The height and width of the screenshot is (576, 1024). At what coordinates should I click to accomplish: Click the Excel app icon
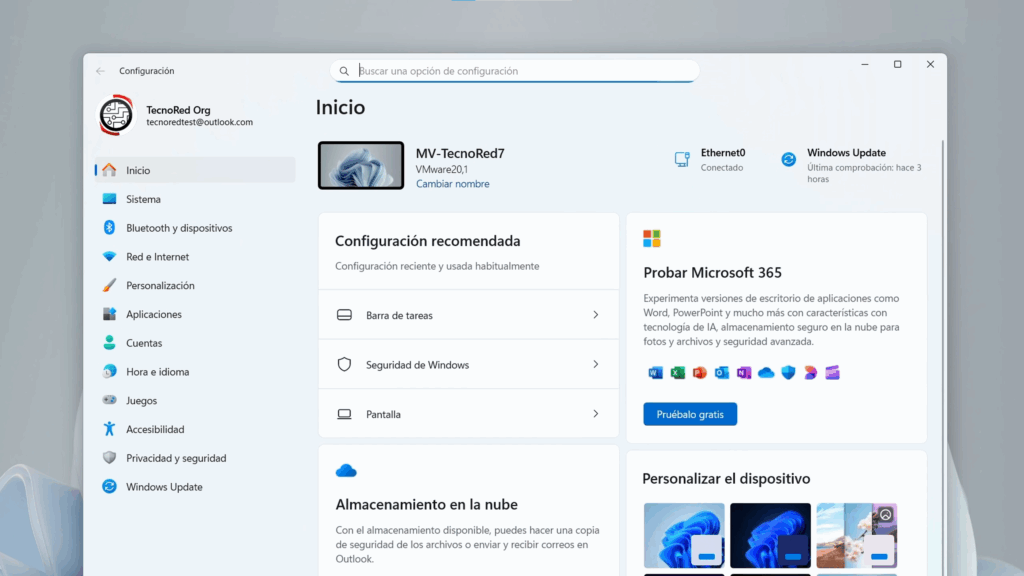click(677, 372)
